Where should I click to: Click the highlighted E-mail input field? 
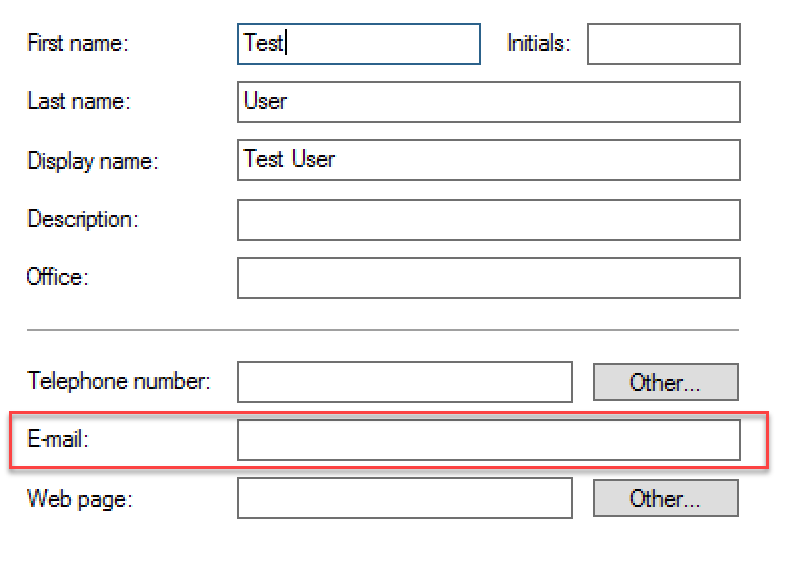(x=488, y=440)
